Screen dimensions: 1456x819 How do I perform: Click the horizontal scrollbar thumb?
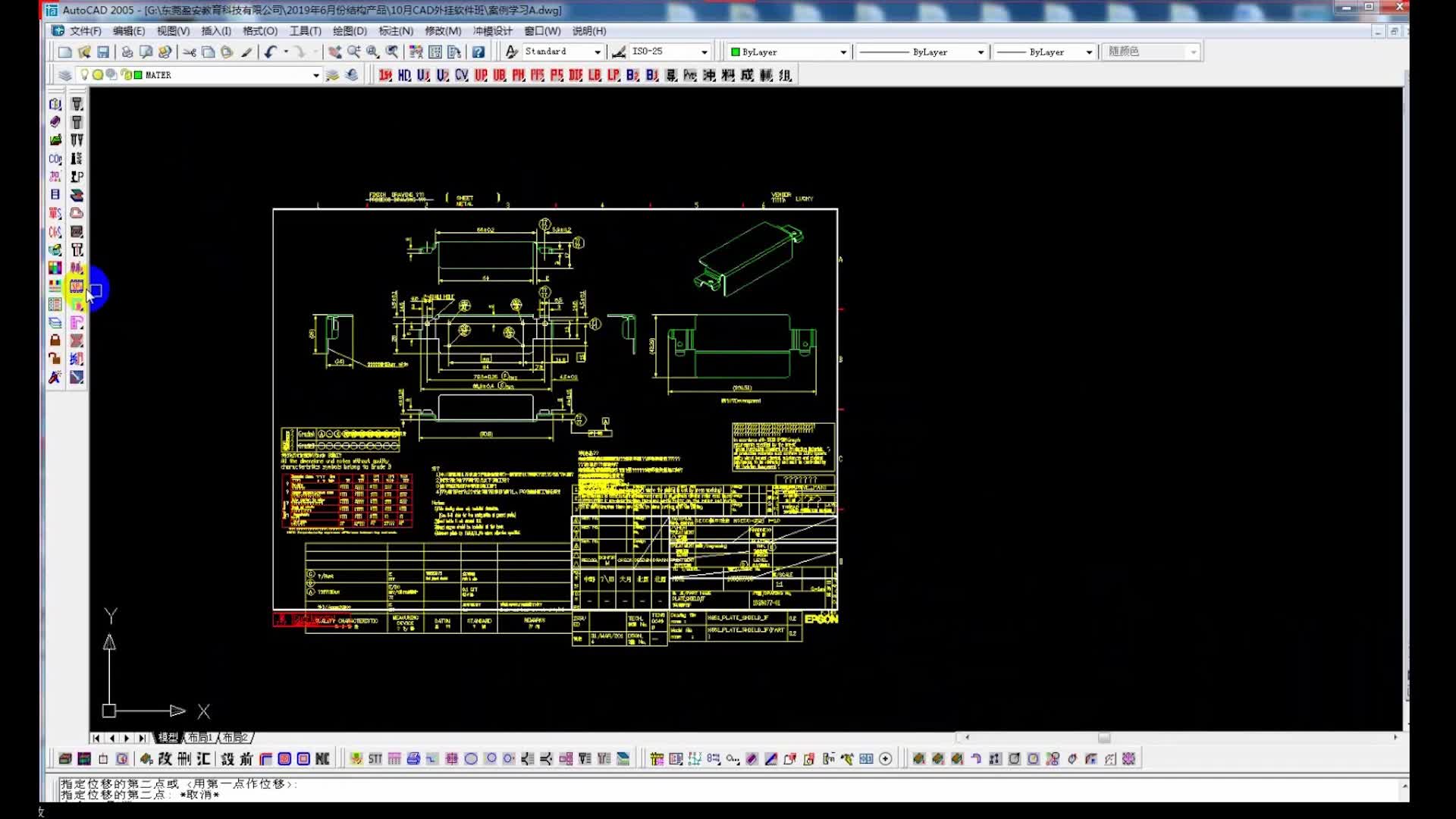coord(1104,737)
